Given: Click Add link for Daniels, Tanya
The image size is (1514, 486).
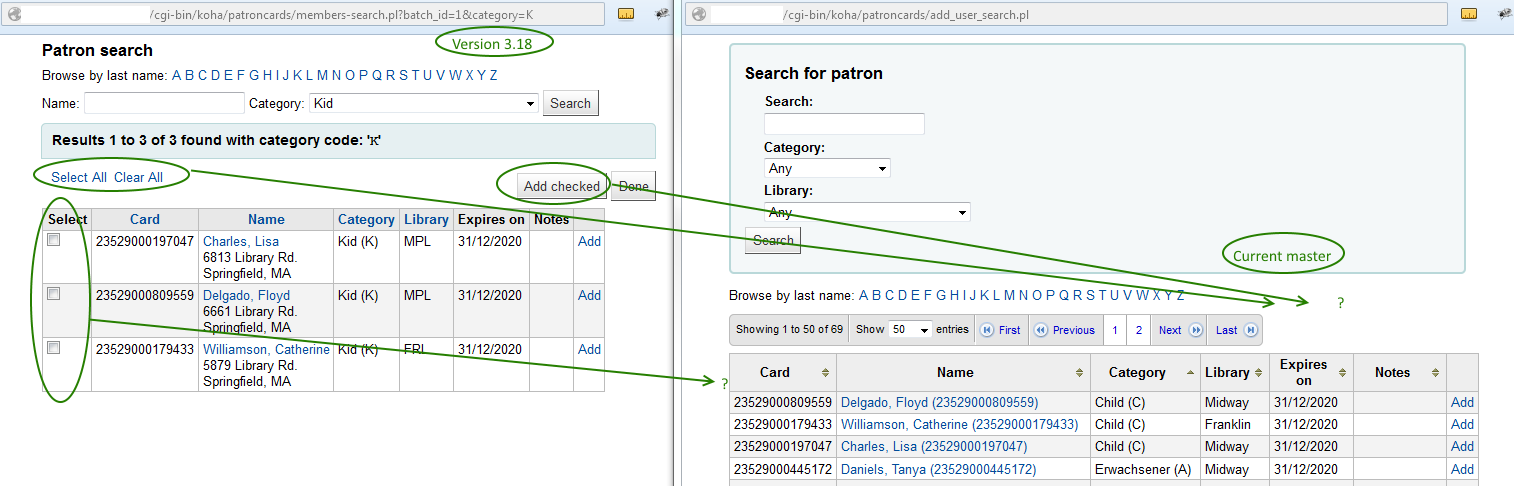Looking at the screenshot, I should (1462, 469).
